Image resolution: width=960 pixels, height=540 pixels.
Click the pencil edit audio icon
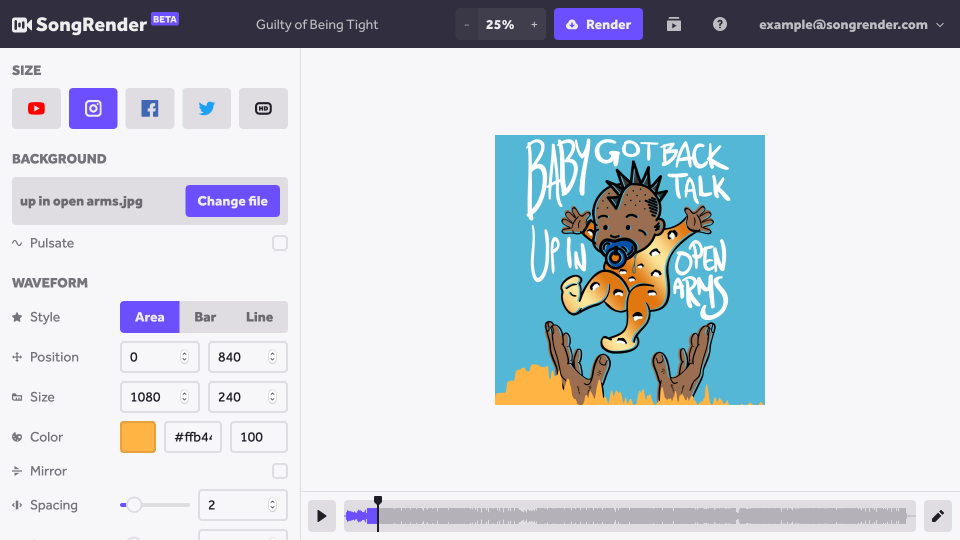[937, 516]
